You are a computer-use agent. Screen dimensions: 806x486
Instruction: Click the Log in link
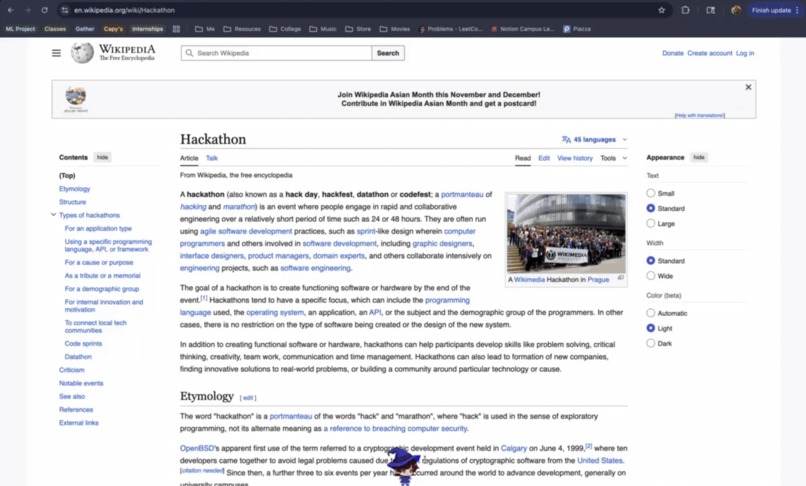click(745, 53)
